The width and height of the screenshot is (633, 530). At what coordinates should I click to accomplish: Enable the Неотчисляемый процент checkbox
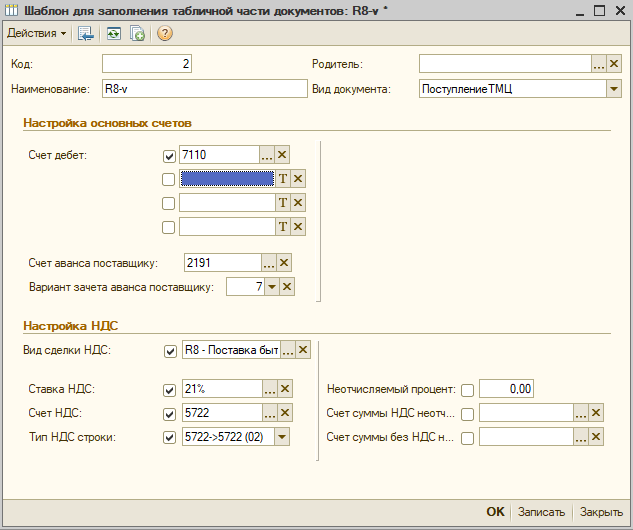tap(467, 390)
